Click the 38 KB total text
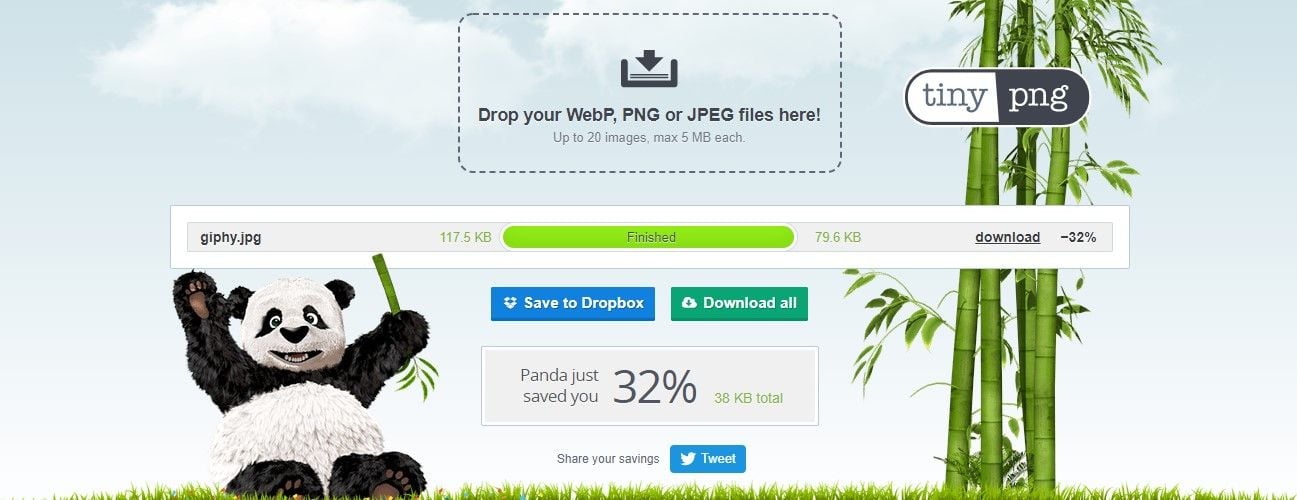Screen dimensions: 1297x500 [748, 398]
